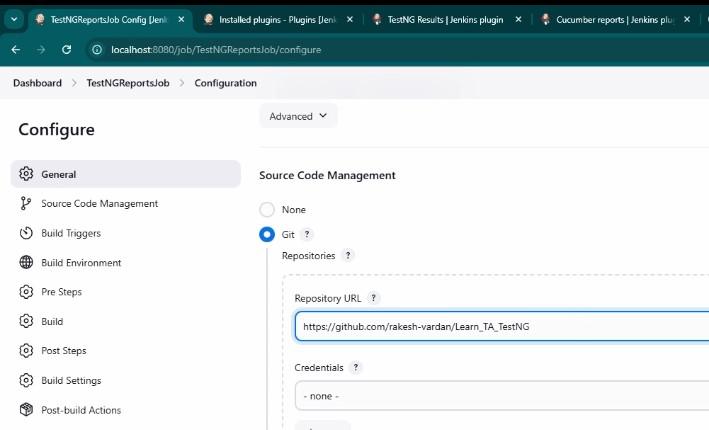Switch to TestNG Results Jenkins plugin tab
Screen dimensions: 709x430
click(445, 19)
